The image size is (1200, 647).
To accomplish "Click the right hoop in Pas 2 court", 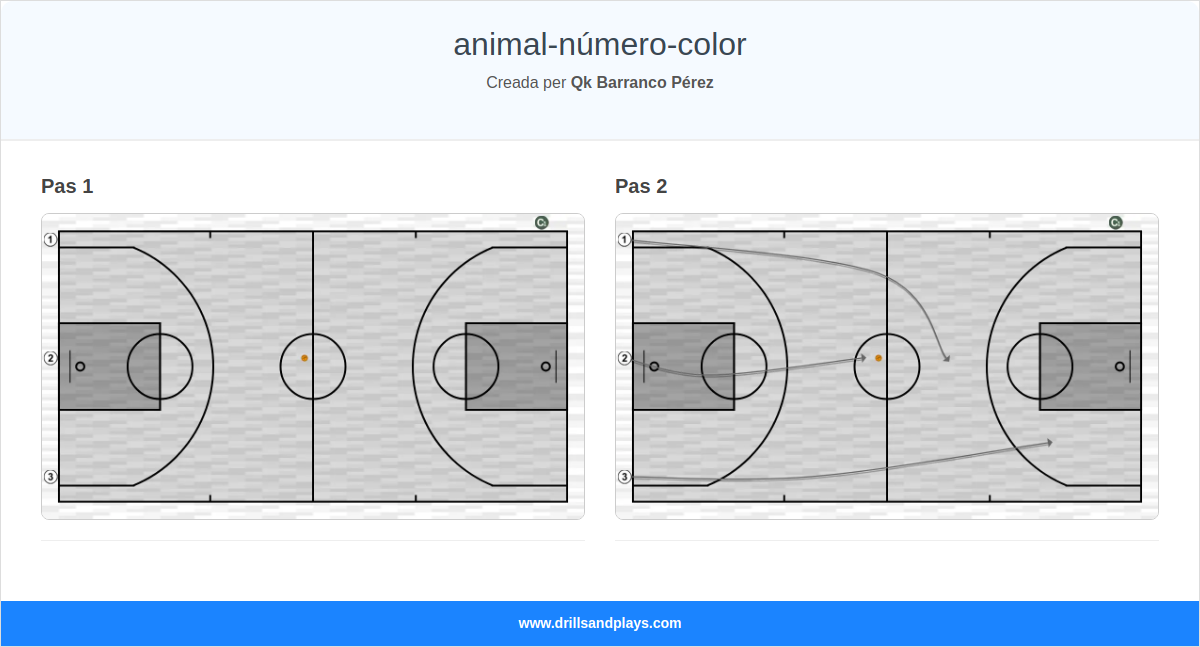I will [1119, 366].
